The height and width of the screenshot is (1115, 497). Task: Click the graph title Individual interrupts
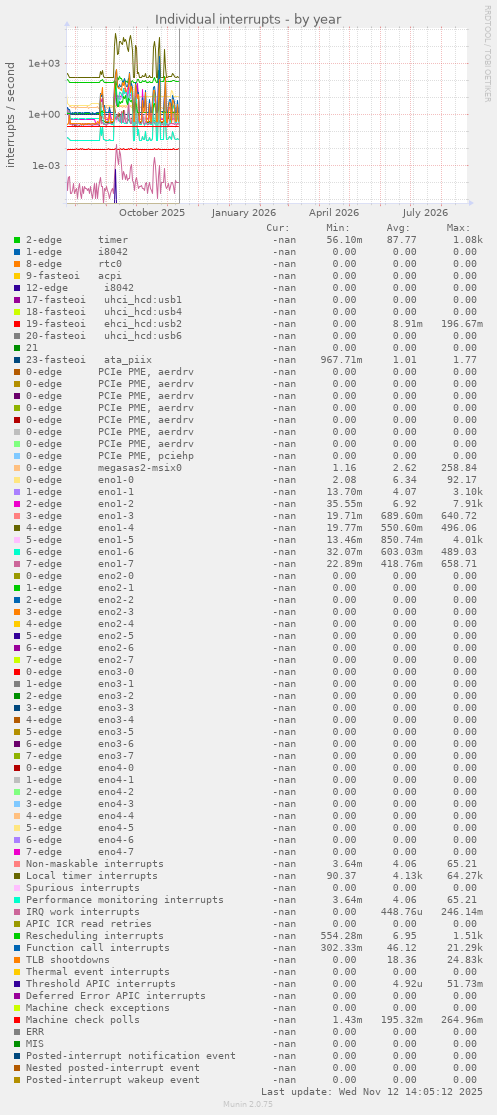coord(248,19)
